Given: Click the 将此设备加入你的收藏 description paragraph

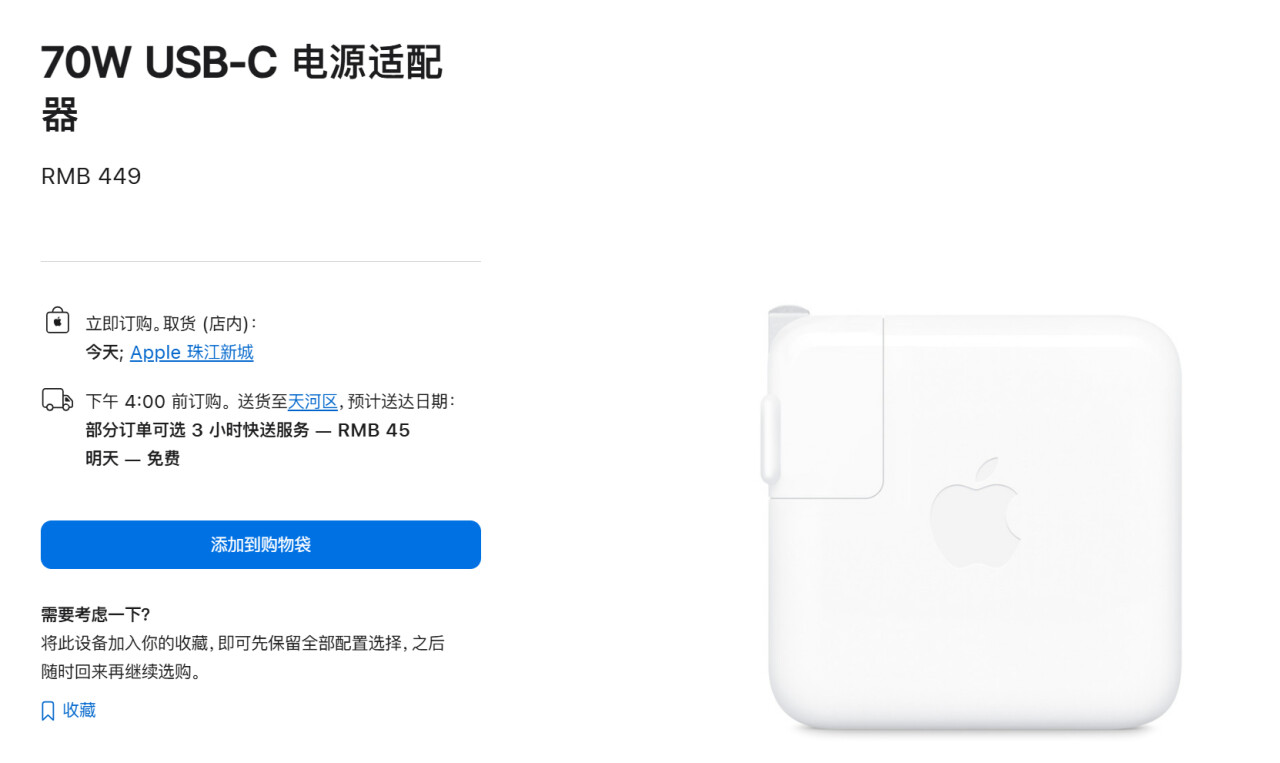Looking at the screenshot, I should (x=243, y=657).
